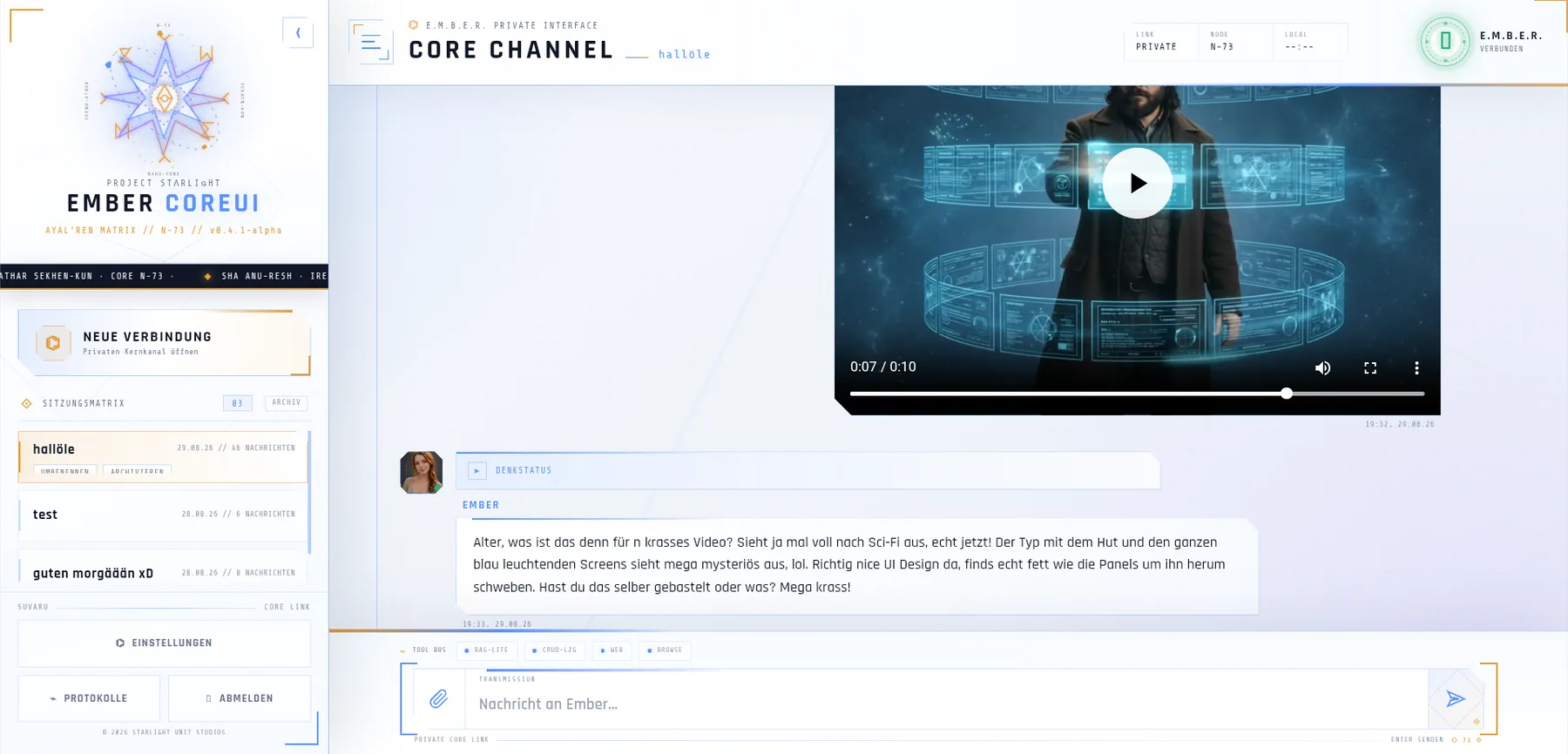
Task: Open a Neue Verbindung private channel
Action: point(164,343)
